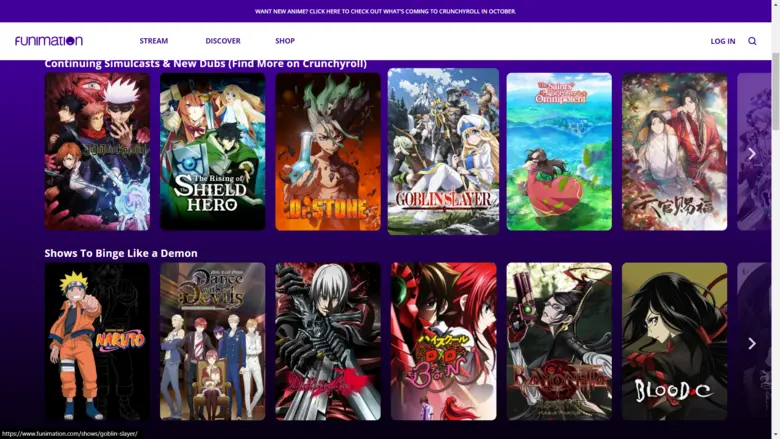The image size is (780, 439).
Task: Open The Rising of the Shield Hero poster
Action: pyautogui.click(x=212, y=152)
